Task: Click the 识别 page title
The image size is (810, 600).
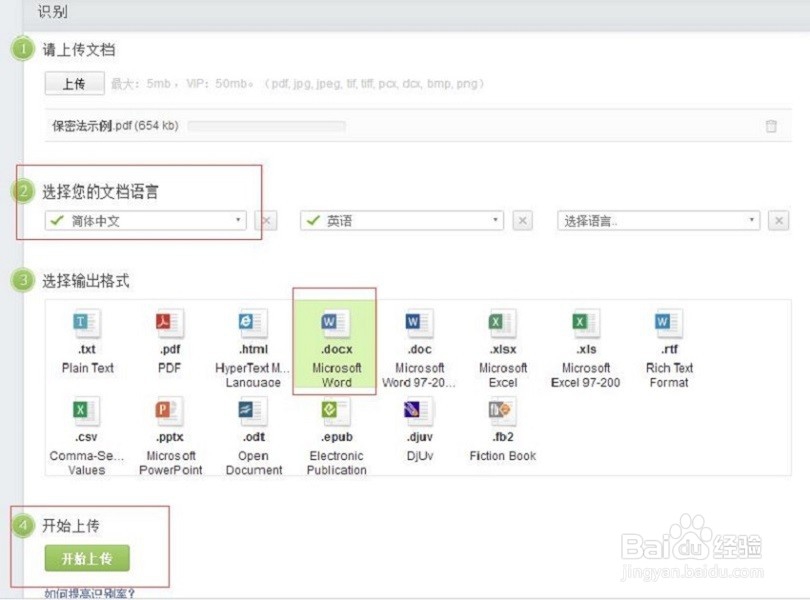Action: 52,11
